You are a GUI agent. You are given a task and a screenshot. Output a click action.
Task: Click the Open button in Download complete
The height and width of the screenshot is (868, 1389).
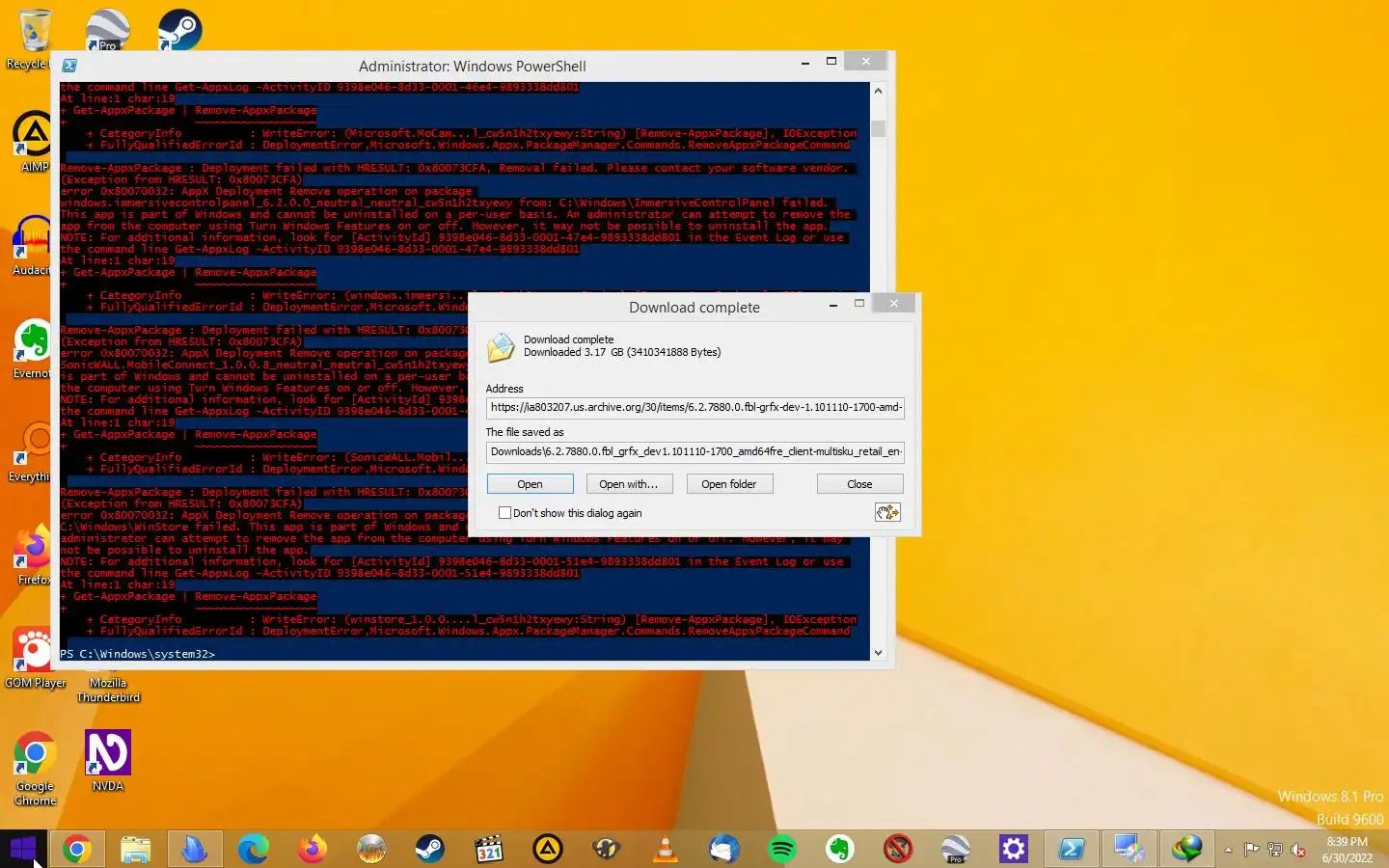(530, 484)
